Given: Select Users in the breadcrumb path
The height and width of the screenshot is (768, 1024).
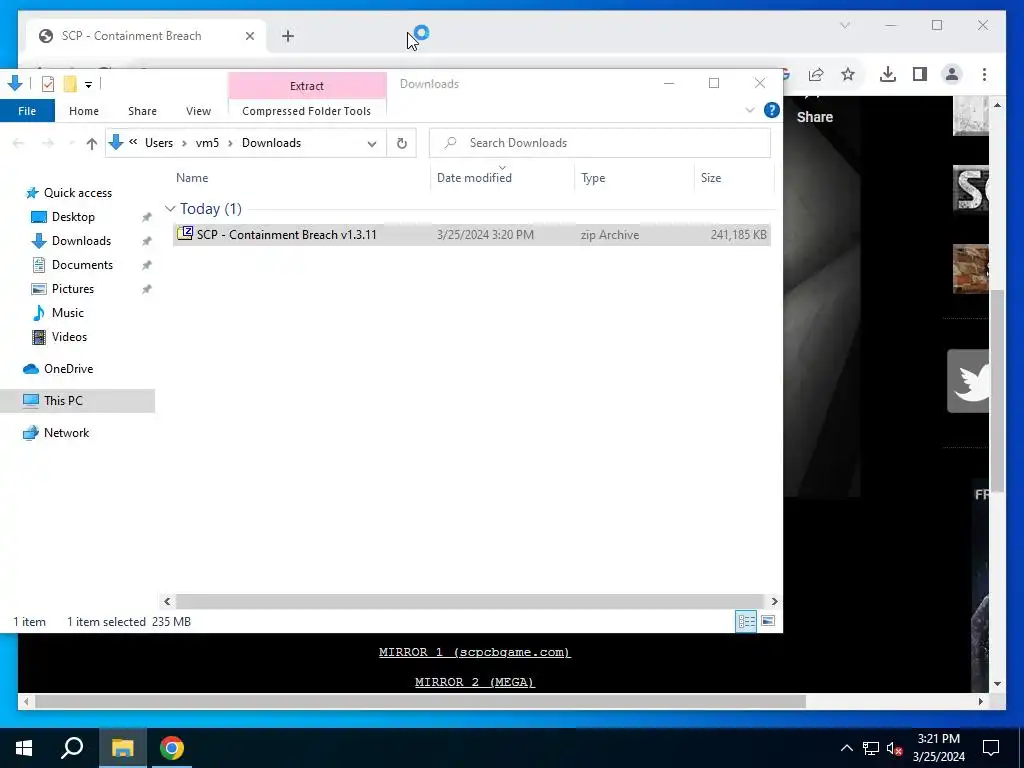Looking at the screenshot, I should point(159,143).
